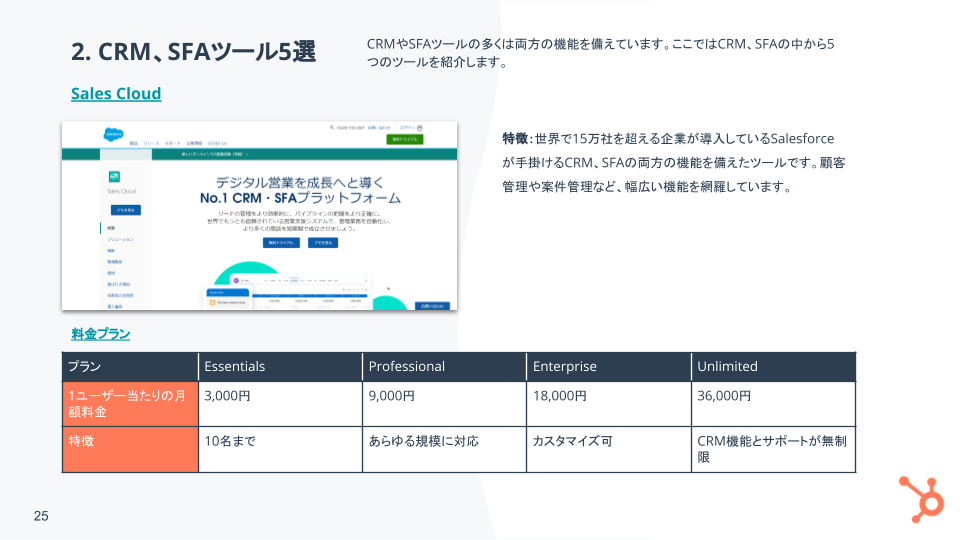Click the 3,000円 price cell

click(x=280, y=404)
